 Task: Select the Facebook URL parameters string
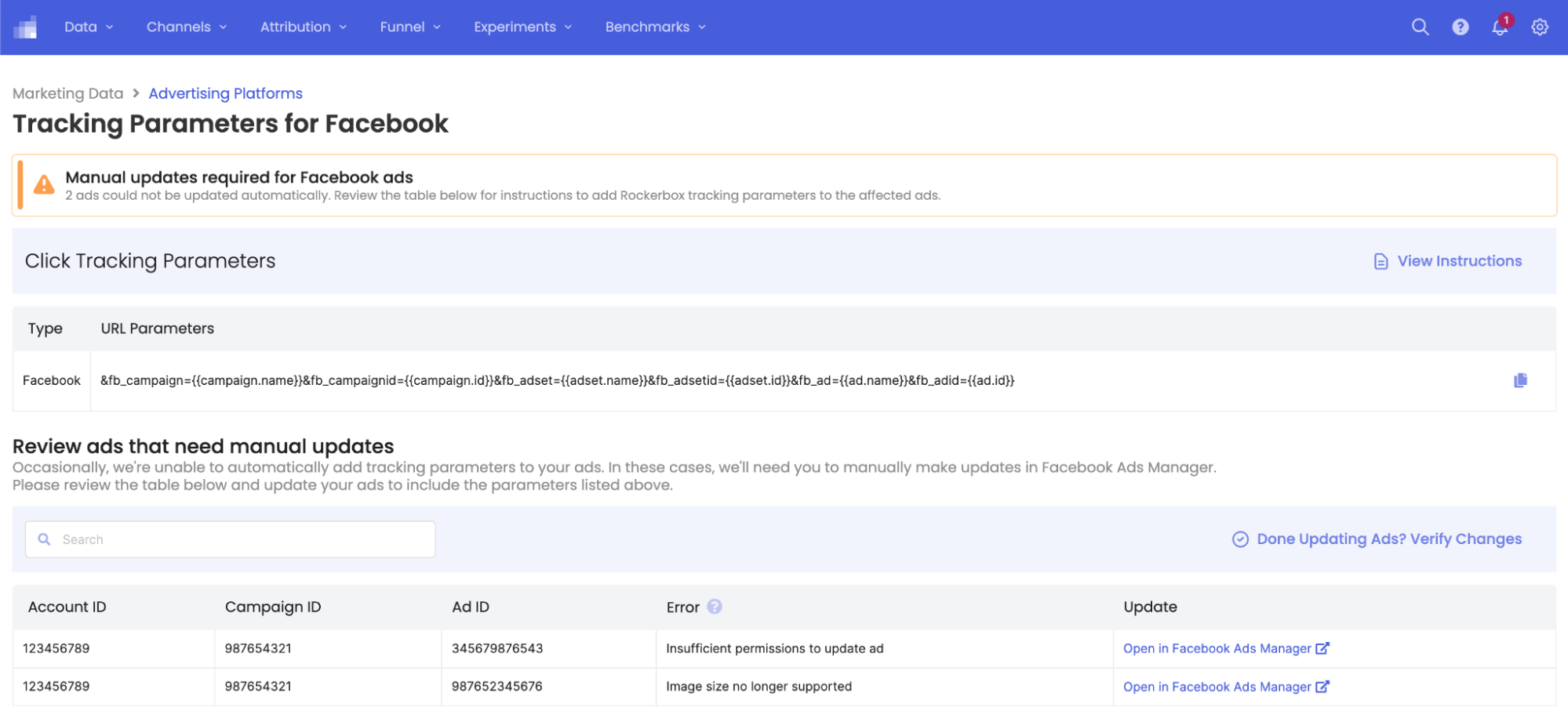pyautogui.click(x=557, y=380)
